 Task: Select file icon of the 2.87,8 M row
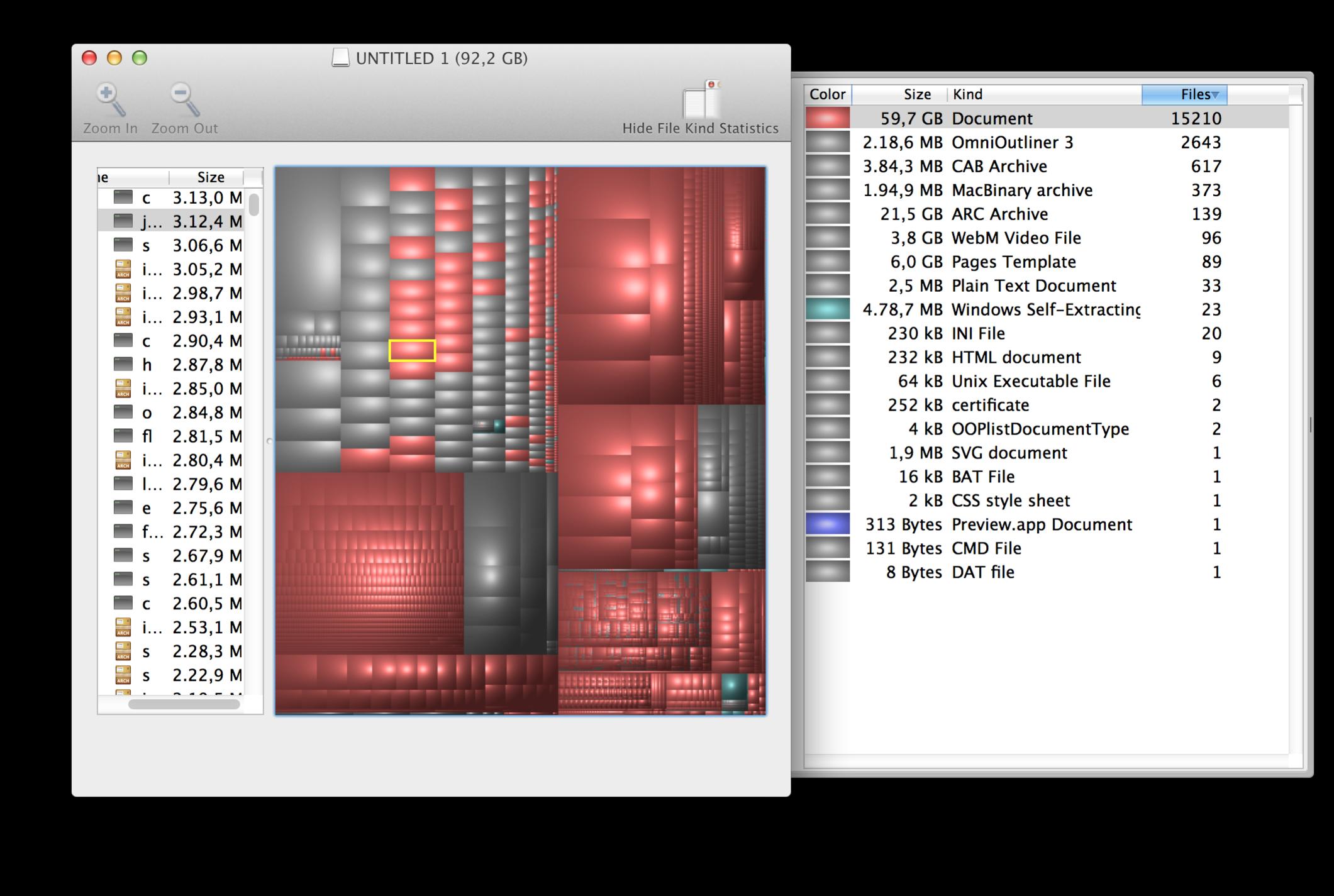pos(123,365)
